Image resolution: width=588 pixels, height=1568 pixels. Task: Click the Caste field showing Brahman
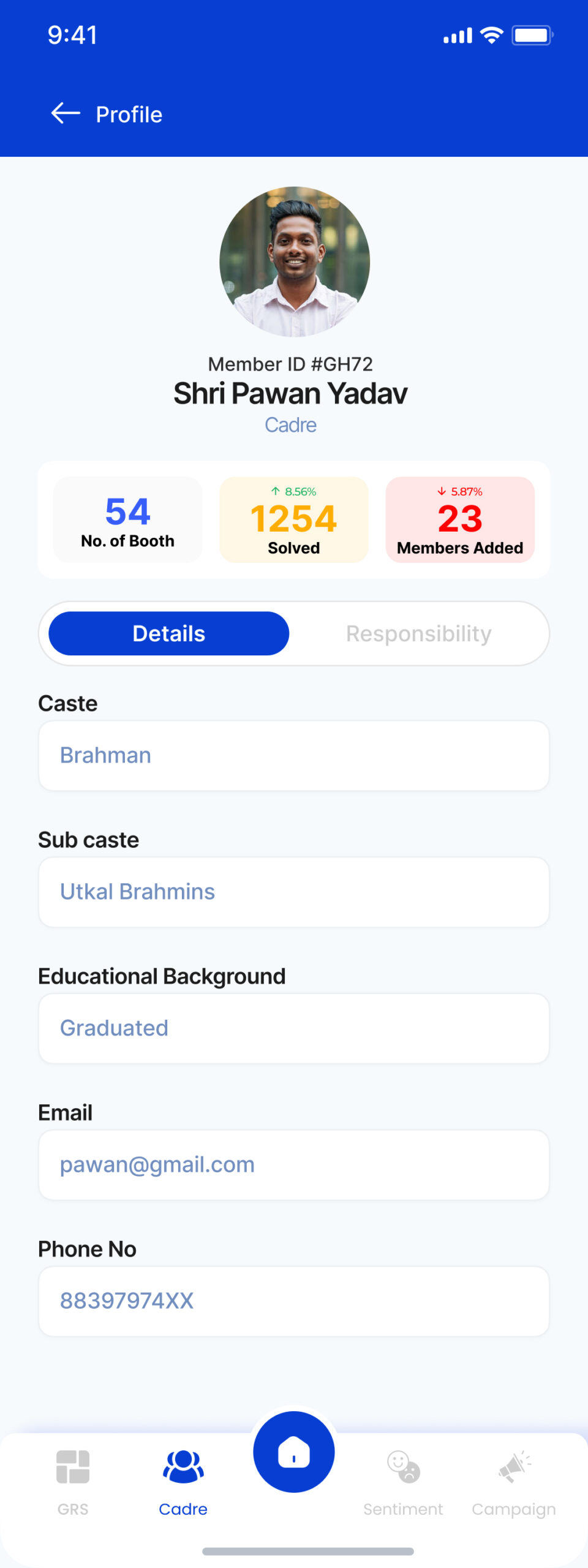(x=294, y=755)
